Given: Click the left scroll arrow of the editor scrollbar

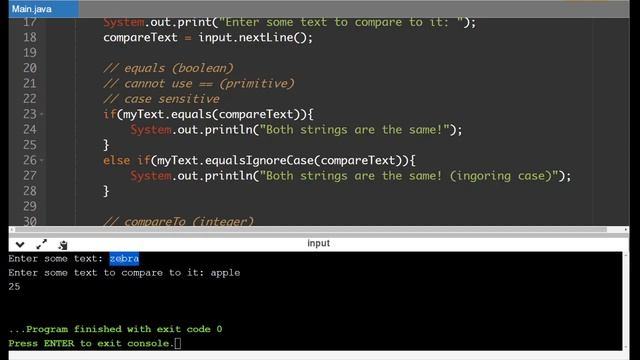Looking at the screenshot, I should click(11, 230).
